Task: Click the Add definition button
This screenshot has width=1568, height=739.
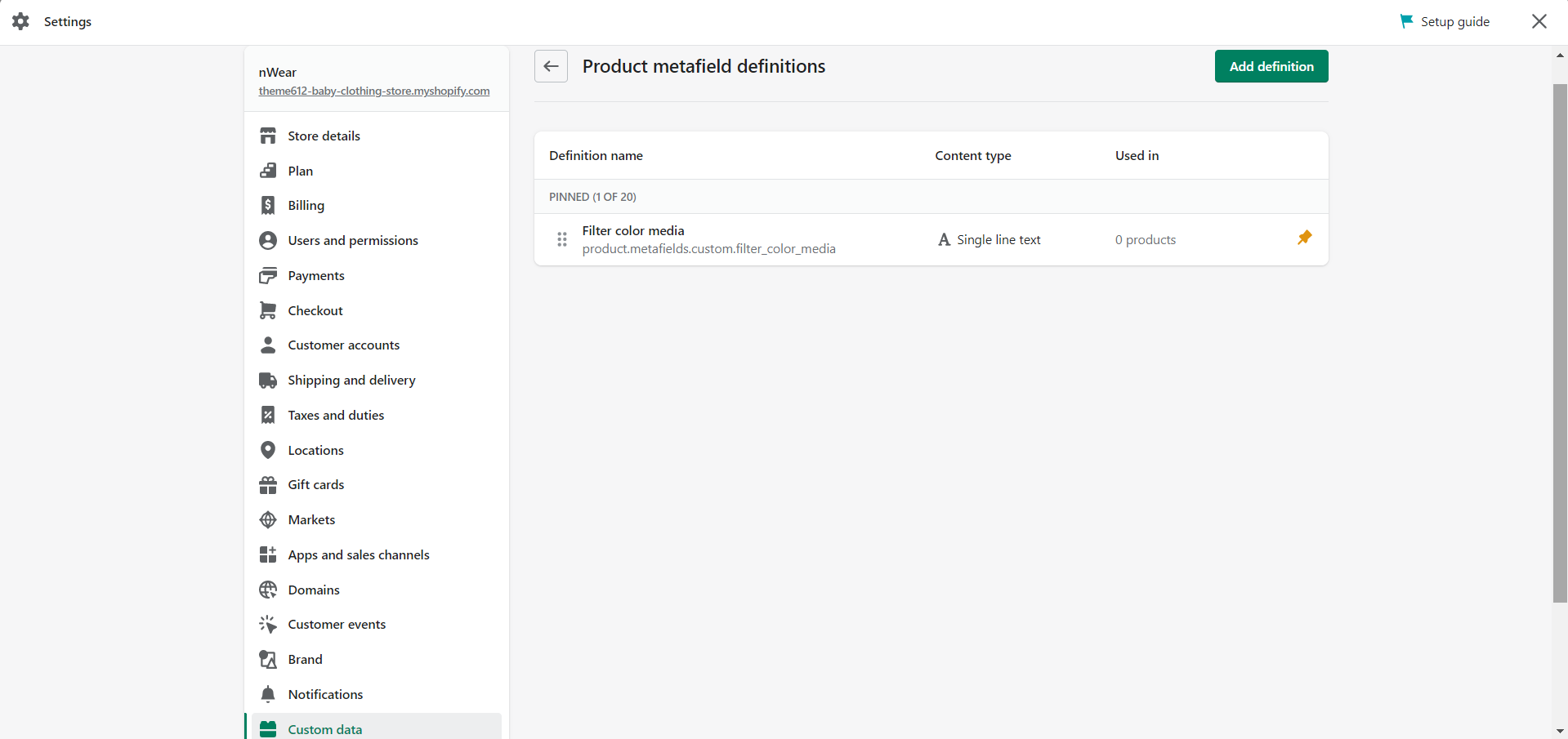Action: tap(1271, 66)
